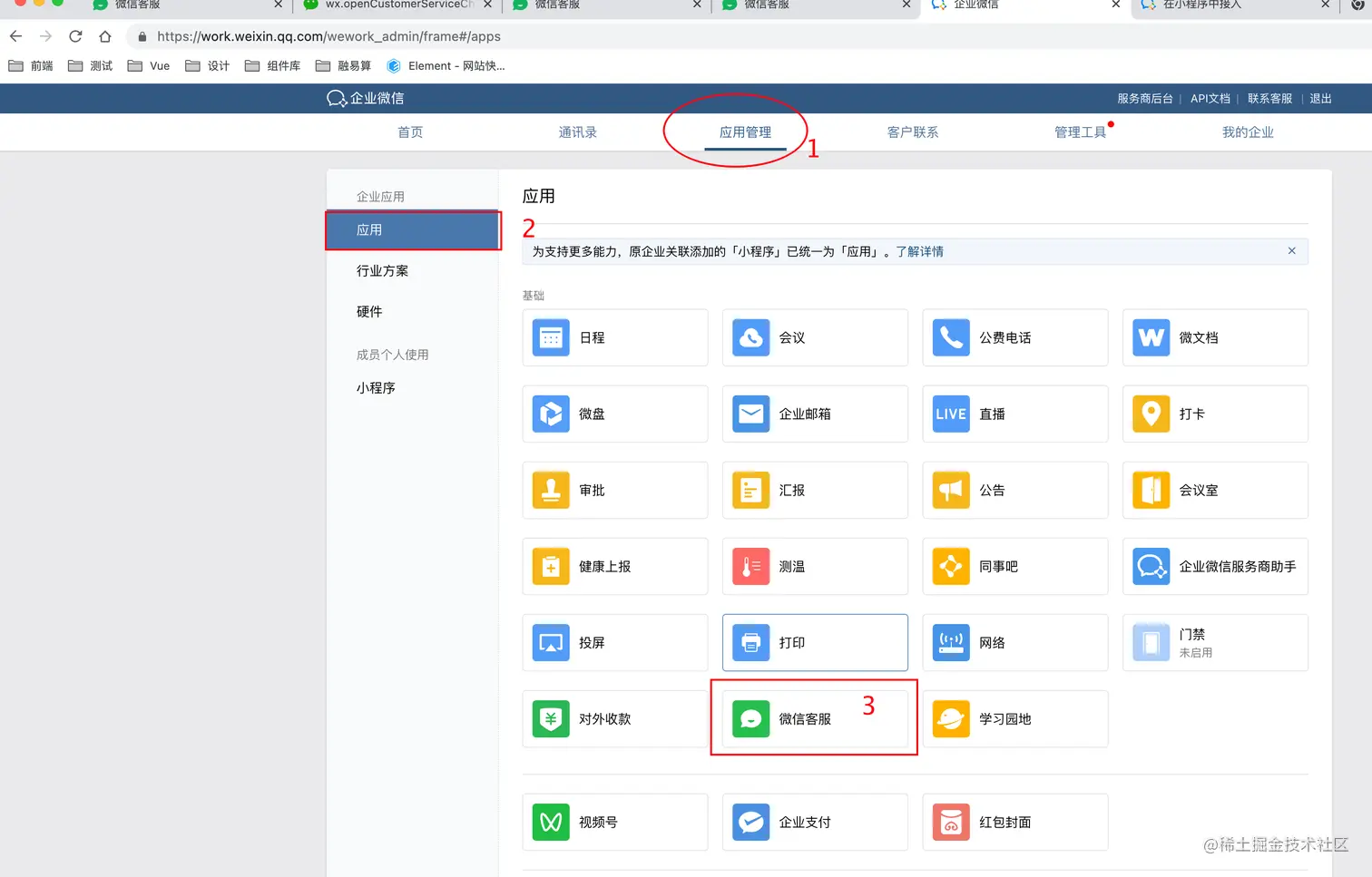Open the 会议室 meeting room icon

[x=1151, y=490]
